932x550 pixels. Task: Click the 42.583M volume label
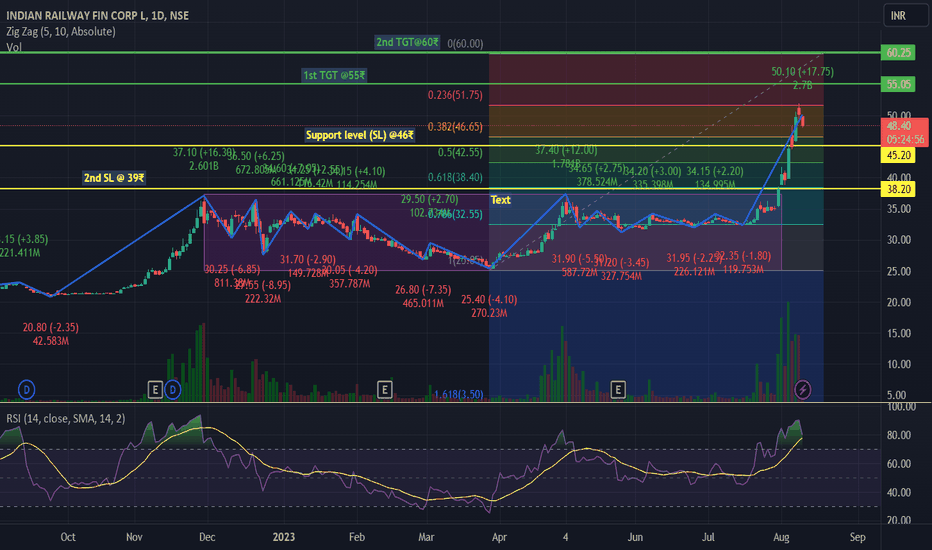tap(51, 341)
